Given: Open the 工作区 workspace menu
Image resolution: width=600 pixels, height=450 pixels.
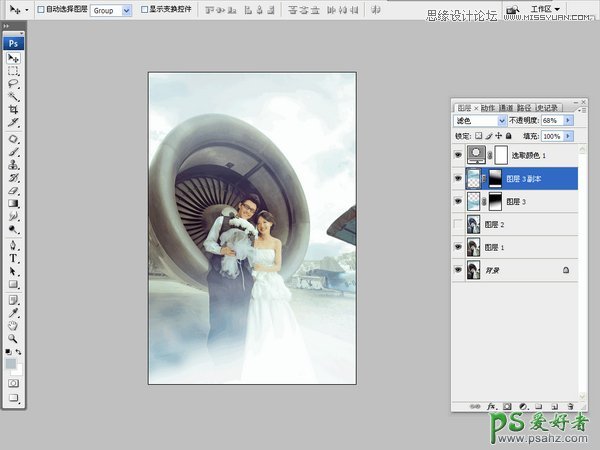Looking at the screenshot, I should [545, 9].
